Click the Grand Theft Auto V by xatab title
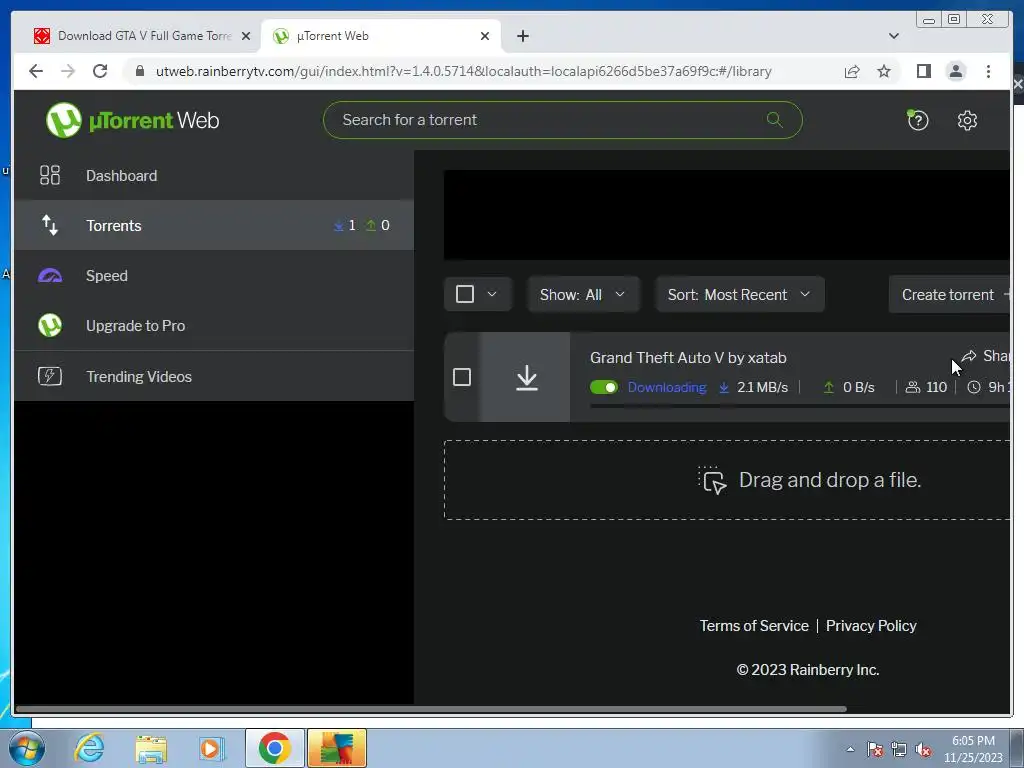The height and width of the screenshot is (768, 1024). pyautogui.click(x=688, y=357)
